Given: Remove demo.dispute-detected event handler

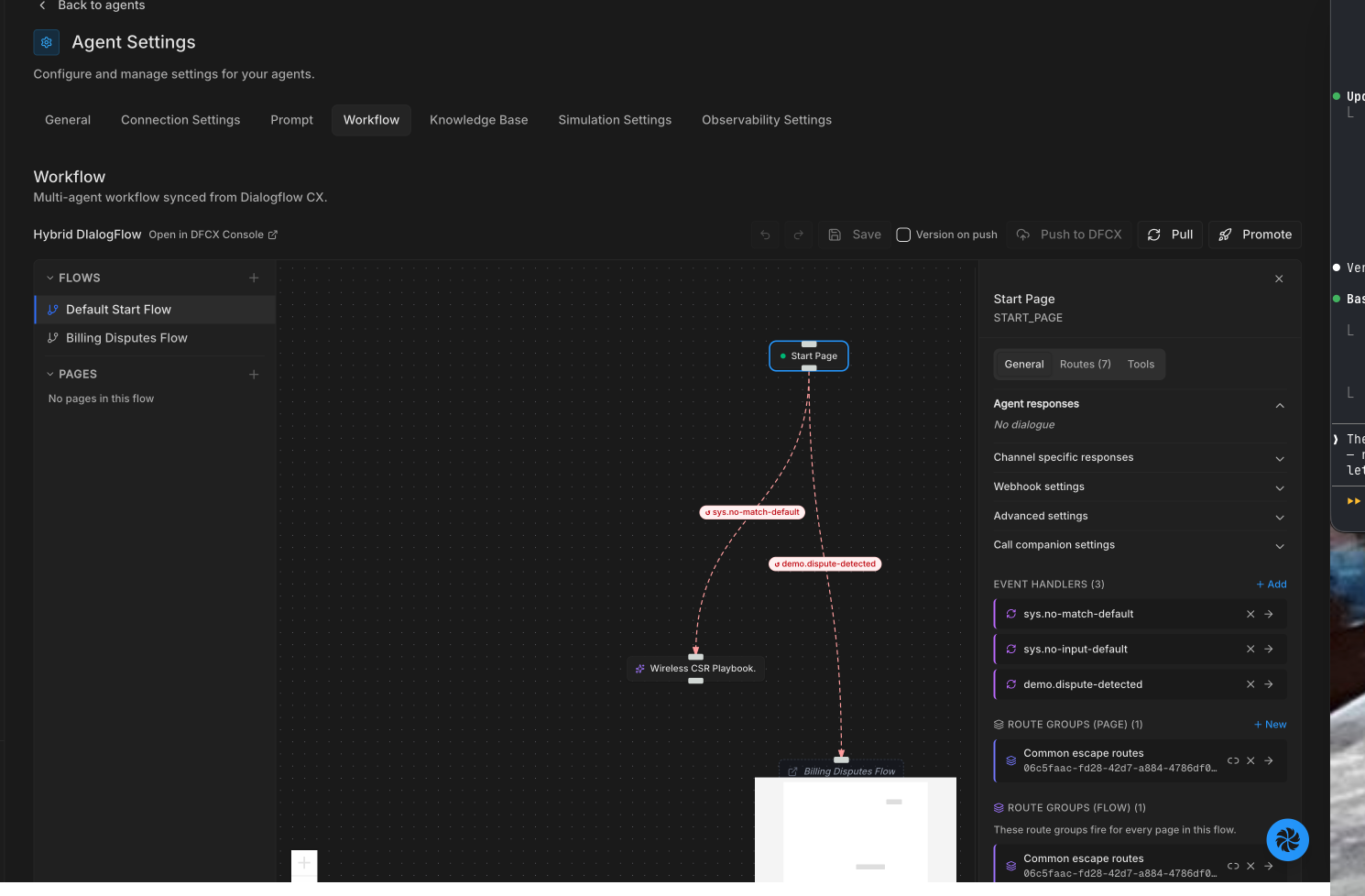Looking at the screenshot, I should coord(1250,684).
